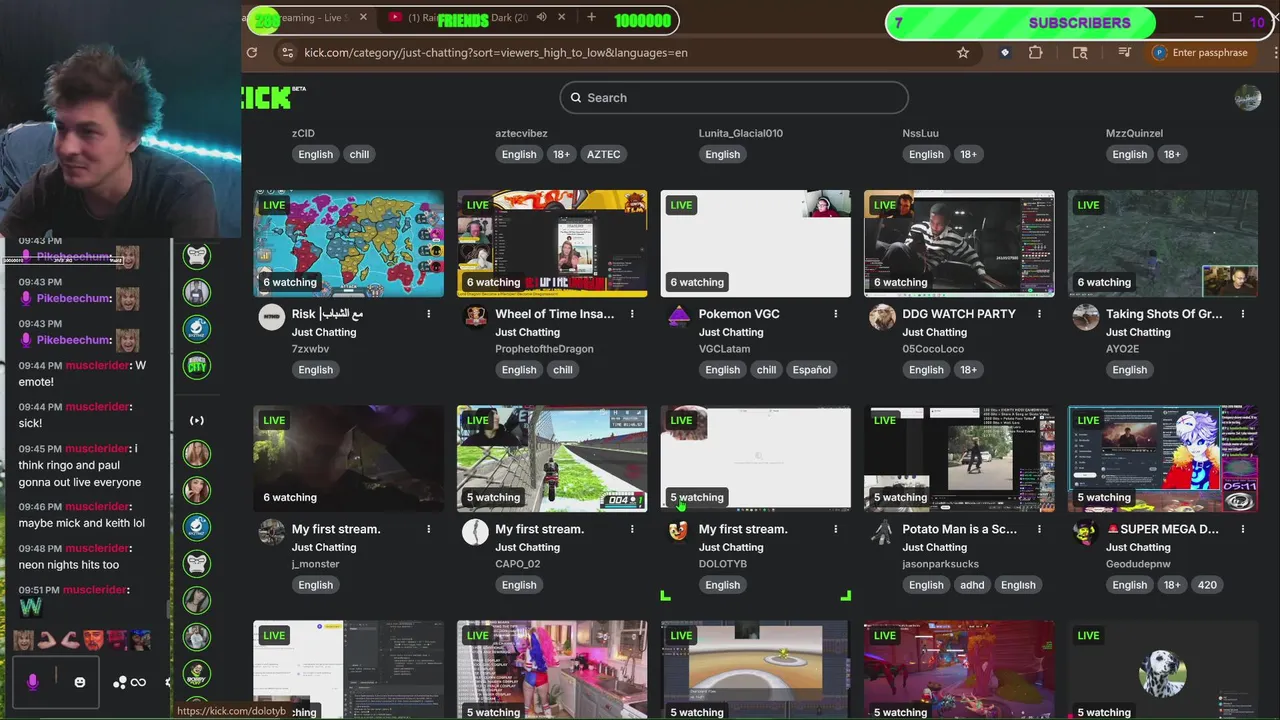Open the Lunita_Glacial010 channel name
Viewport: 1280px width, 720px height.
click(741, 133)
